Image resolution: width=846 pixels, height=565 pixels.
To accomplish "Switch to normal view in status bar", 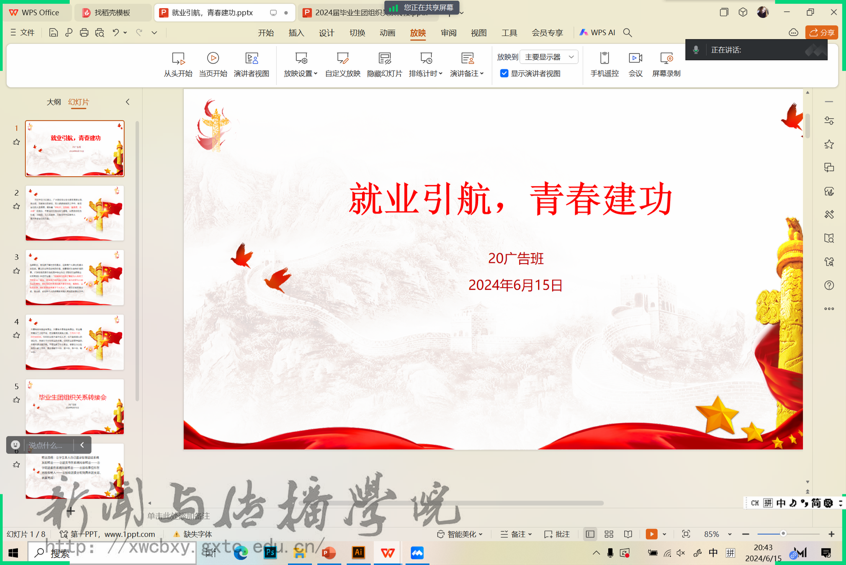I will coord(590,535).
